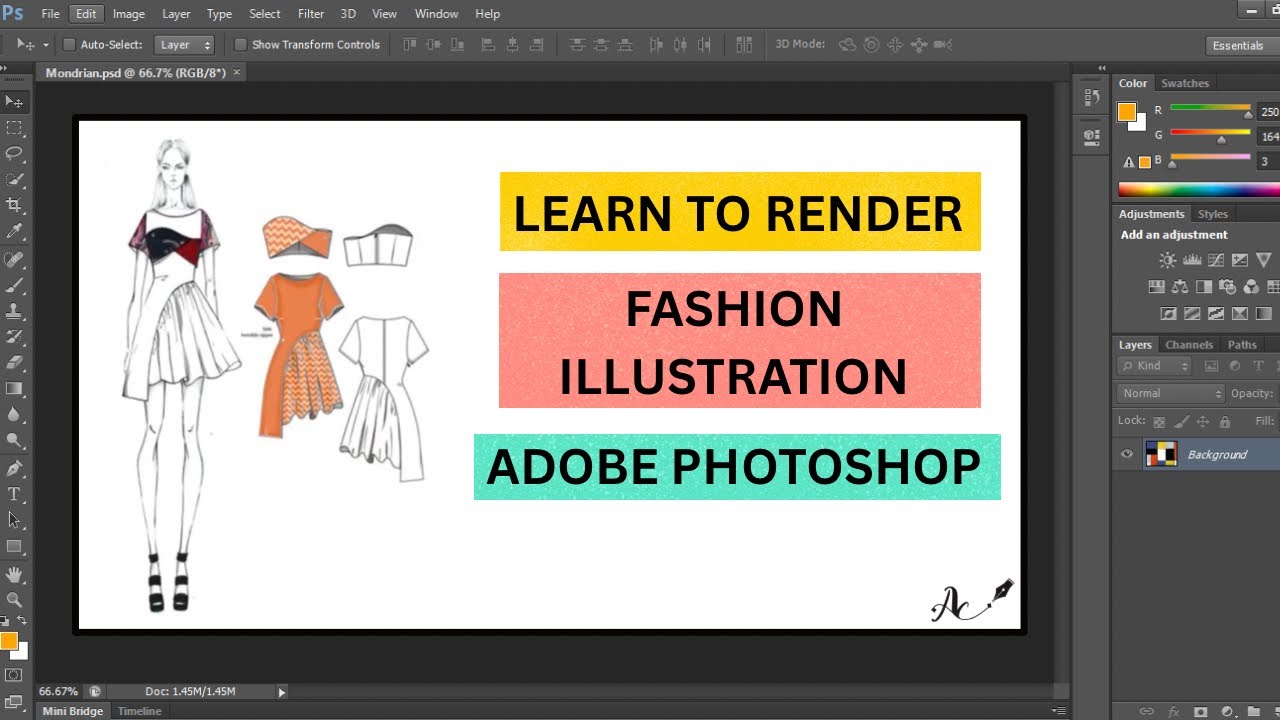Enable Show Transform Controls checkbox
Viewport: 1280px width, 720px height.
coord(240,45)
